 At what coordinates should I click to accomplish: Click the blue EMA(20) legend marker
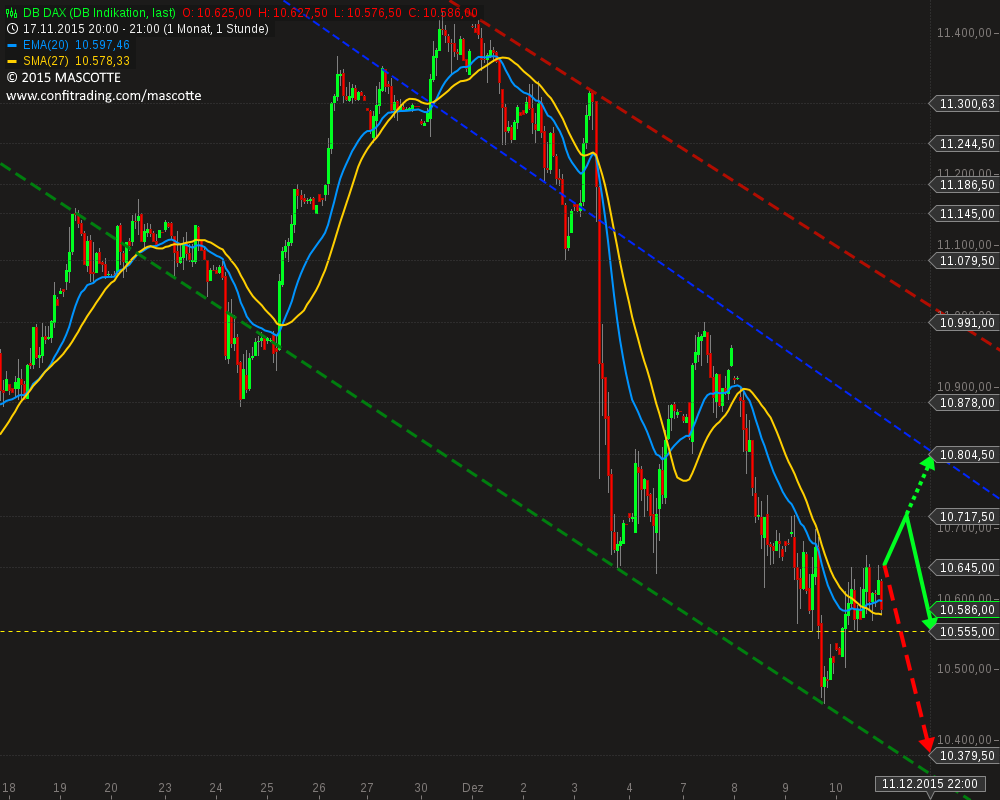coord(12,45)
